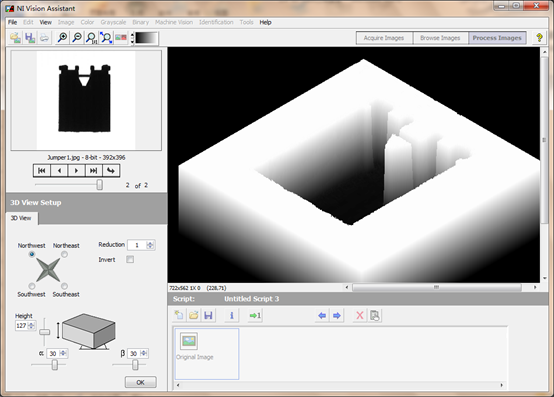Screen dimensions: 554x397
Task: Click the beta angle spinner arrows
Action: pos(143,353)
